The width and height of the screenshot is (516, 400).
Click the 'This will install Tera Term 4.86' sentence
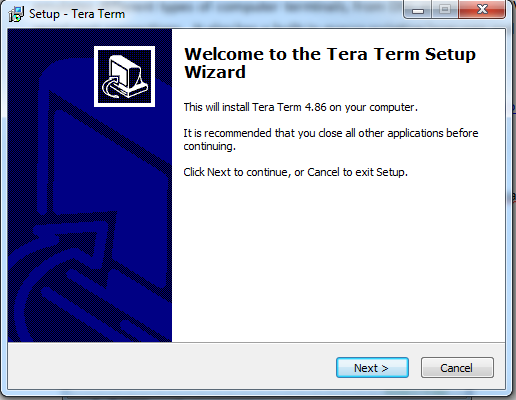tap(300, 107)
